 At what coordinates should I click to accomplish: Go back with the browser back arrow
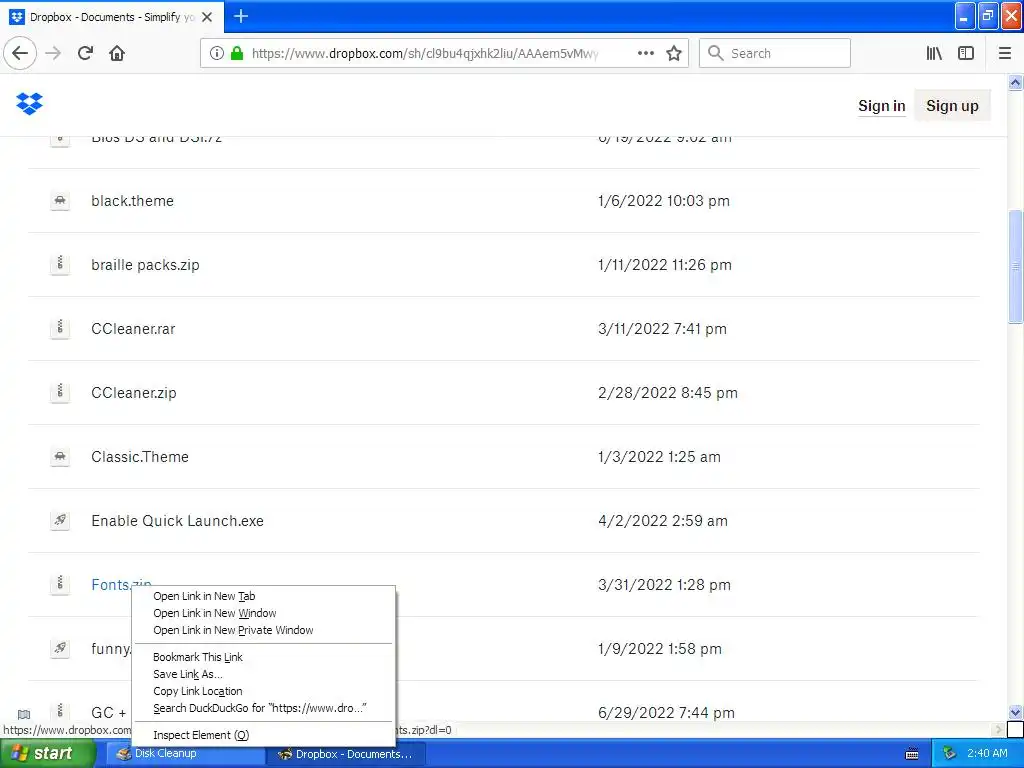pyautogui.click(x=20, y=53)
